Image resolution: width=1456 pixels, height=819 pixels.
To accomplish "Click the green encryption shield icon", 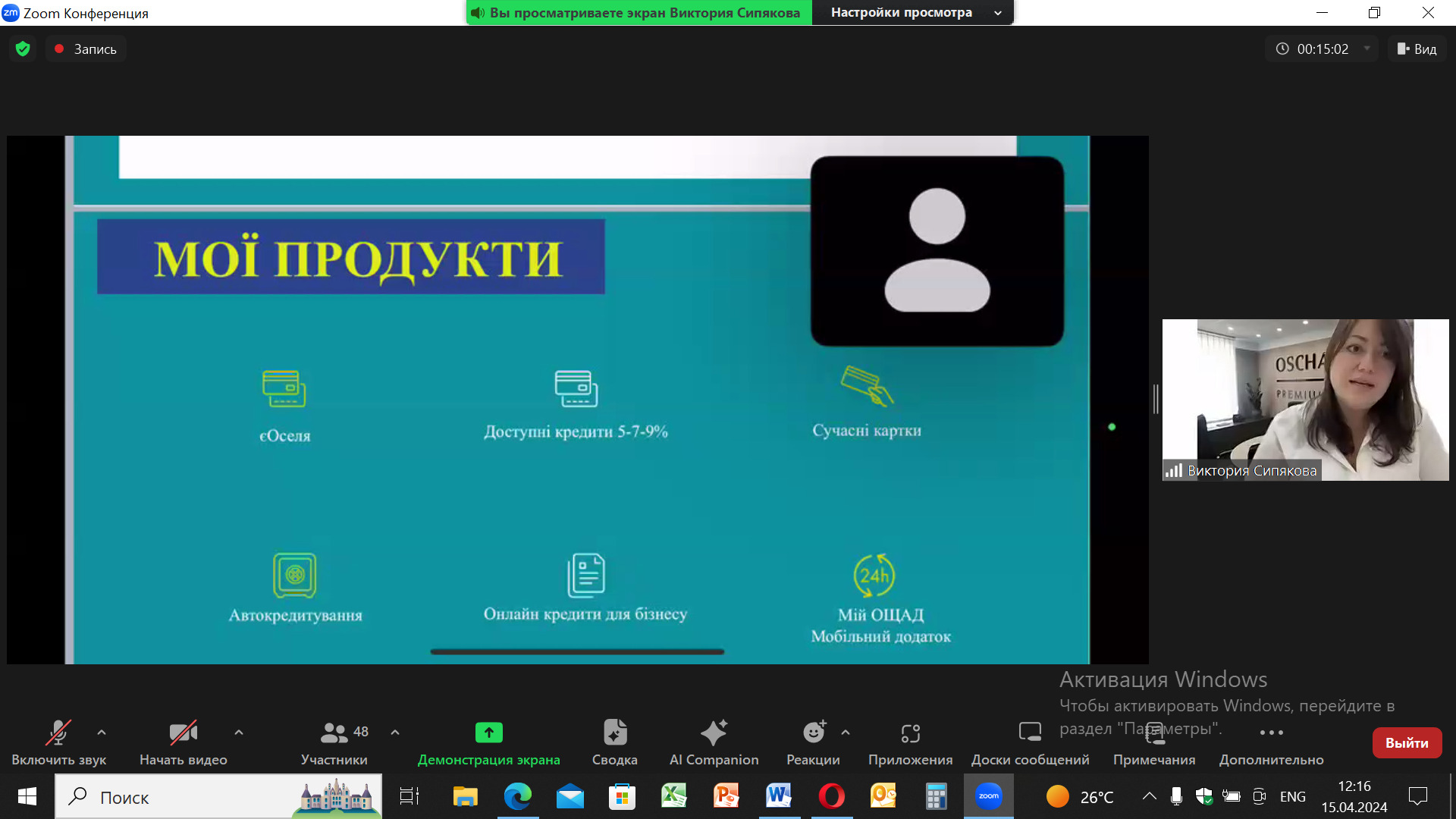I will pos(23,49).
